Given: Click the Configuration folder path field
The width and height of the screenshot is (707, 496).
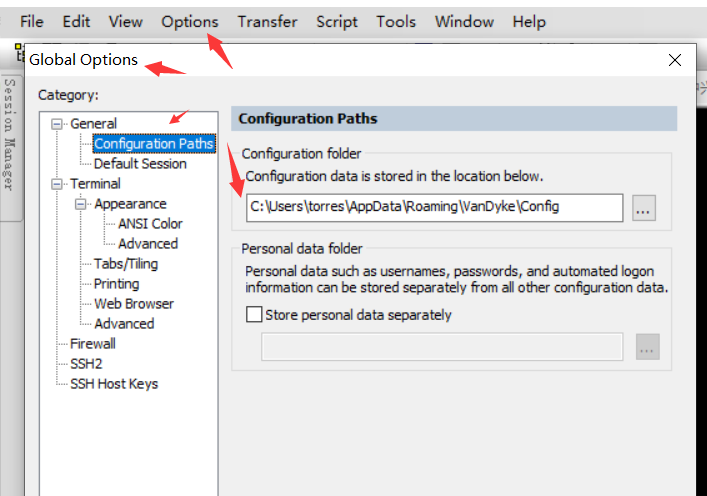Looking at the screenshot, I should tap(434, 207).
